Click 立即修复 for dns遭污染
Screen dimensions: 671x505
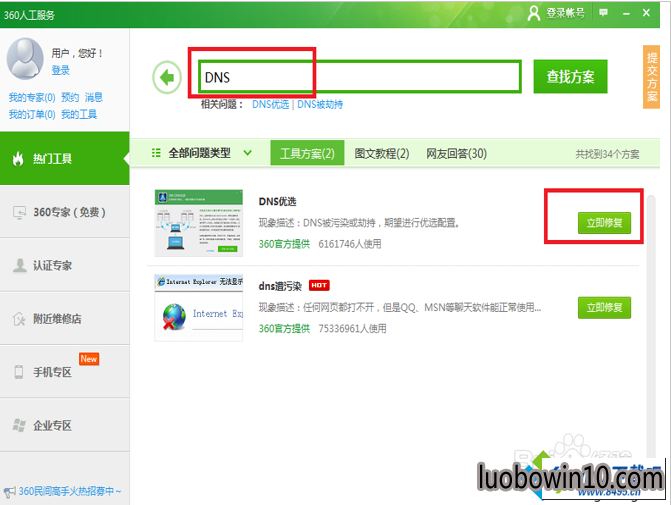(604, 308)
